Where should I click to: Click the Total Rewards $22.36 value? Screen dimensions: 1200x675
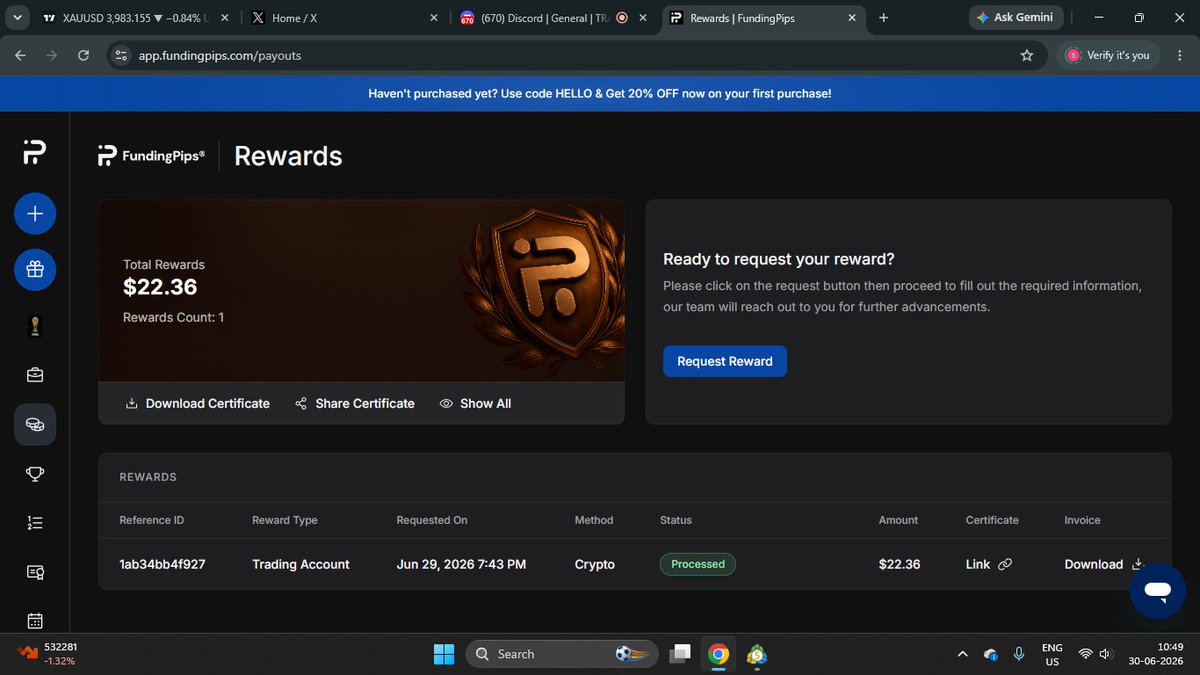160,288
